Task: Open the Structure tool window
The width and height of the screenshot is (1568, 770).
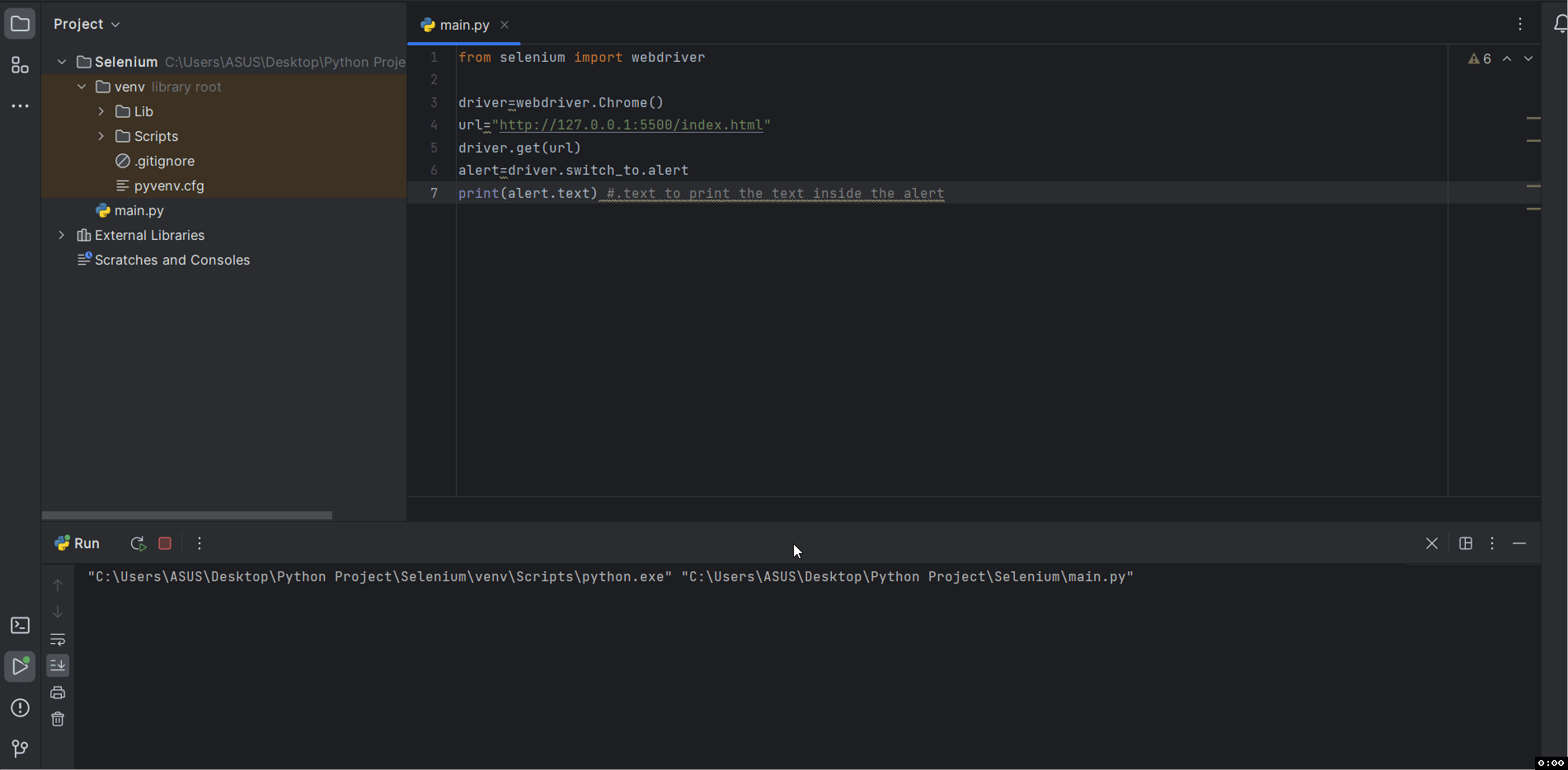Action: tap(20, 65)
